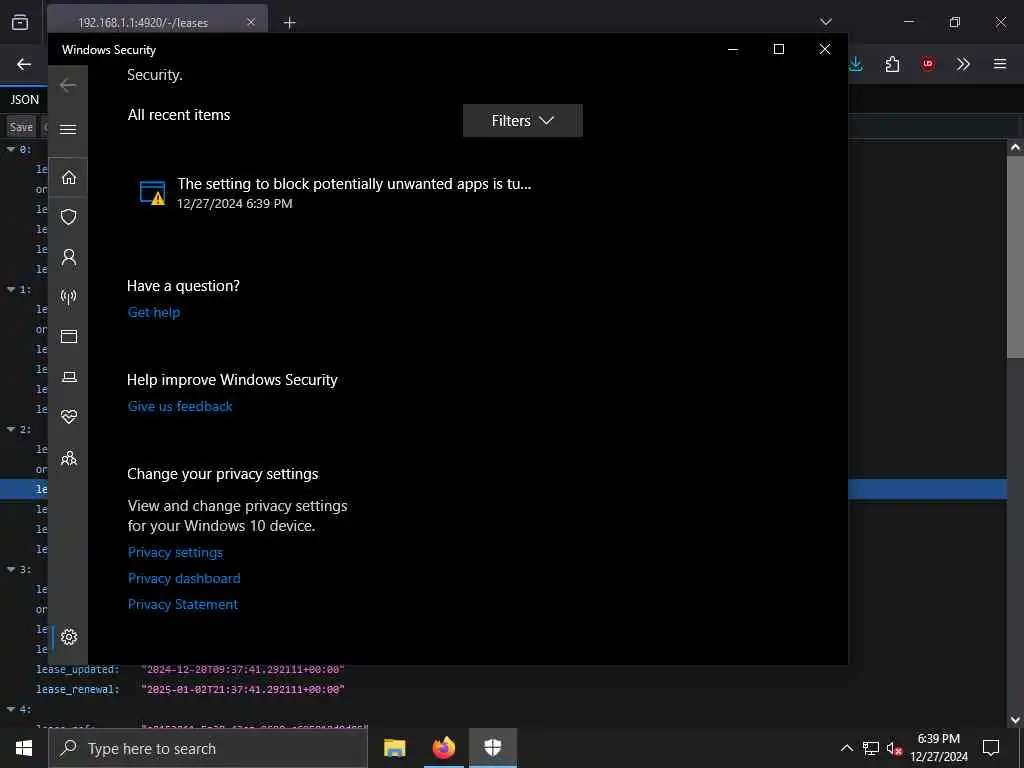Open Family options icon
Image resolution: width=1024 pixels, height=768 pixels.
tap(69, 458)
